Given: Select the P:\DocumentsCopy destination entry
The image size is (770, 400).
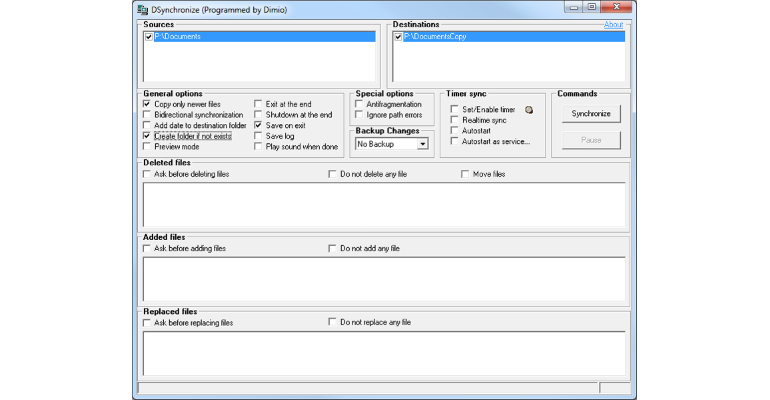Looking at the screenshot, I should coord(514,36).
